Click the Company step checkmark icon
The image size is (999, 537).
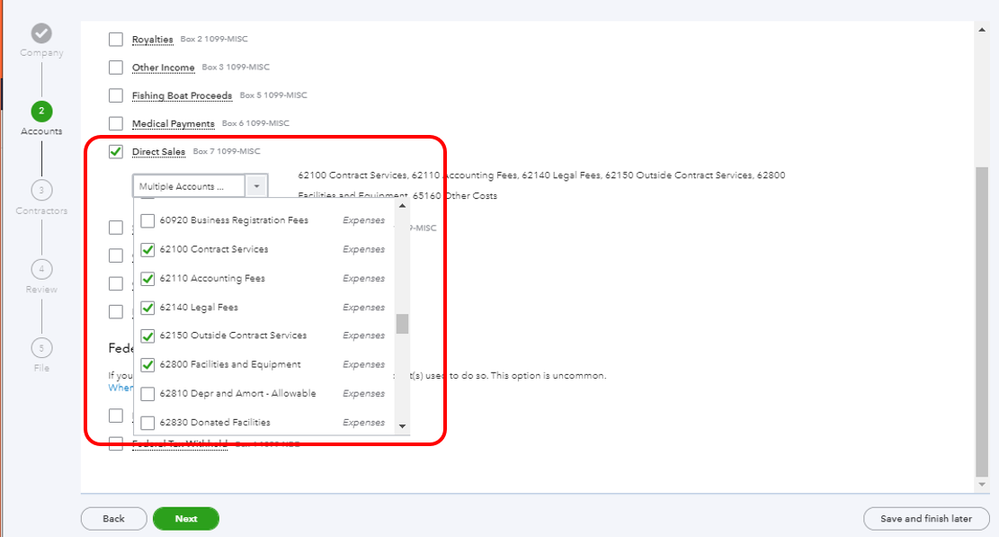tap(41, 33)
